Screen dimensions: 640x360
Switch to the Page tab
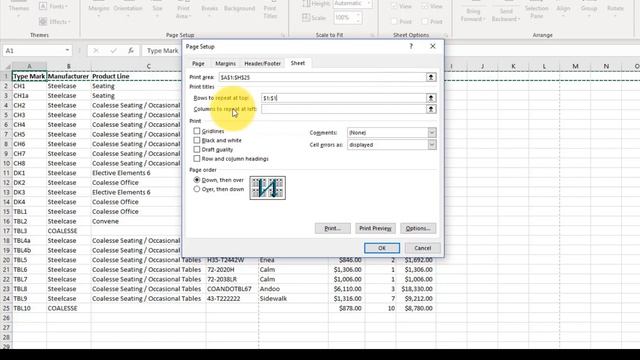(198, 64)
